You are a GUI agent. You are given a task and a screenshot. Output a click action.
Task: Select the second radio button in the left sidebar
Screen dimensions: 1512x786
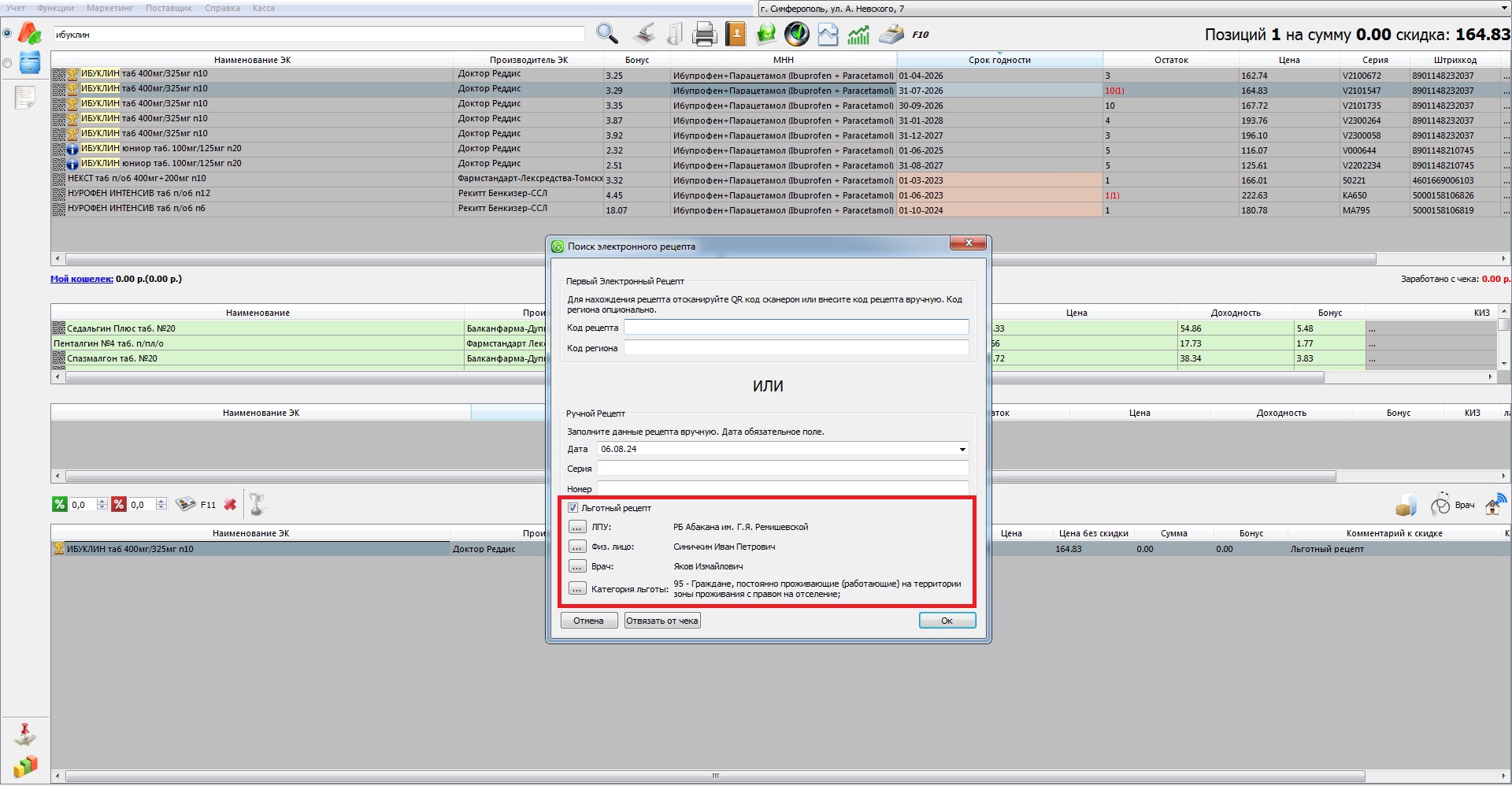tap(7, 63)
